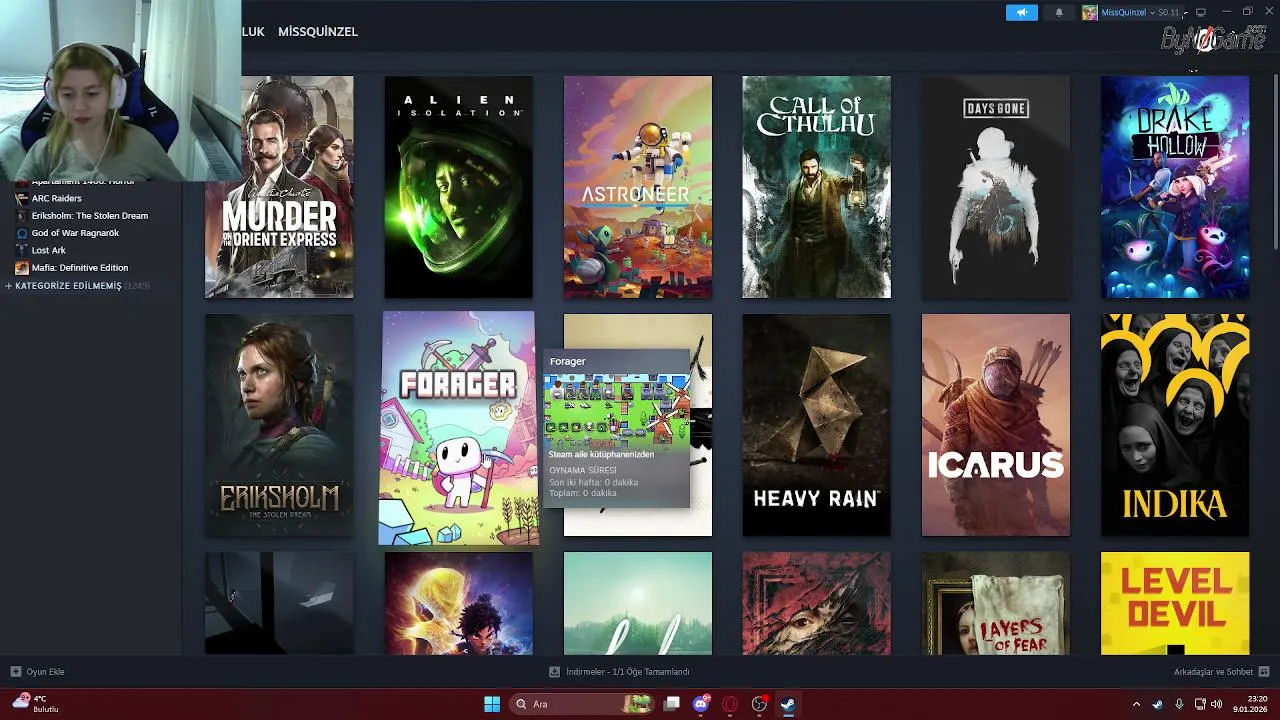Viewport: 1280px width, 720px height.
Task: Click the Eriksholm sidebar game icon
Action: click(22, 216)
